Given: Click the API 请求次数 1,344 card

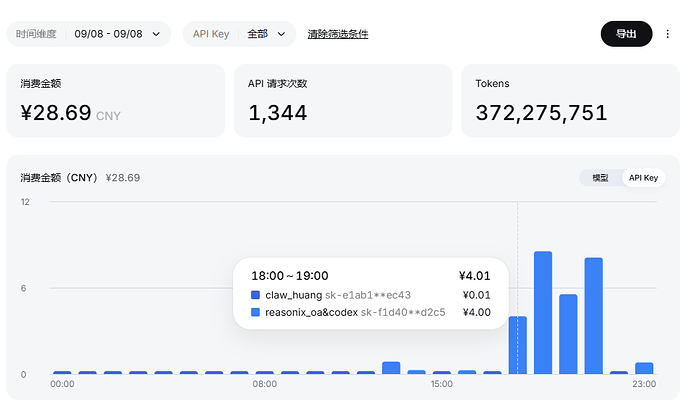Looking at the screenshot, I should [343, 101].
